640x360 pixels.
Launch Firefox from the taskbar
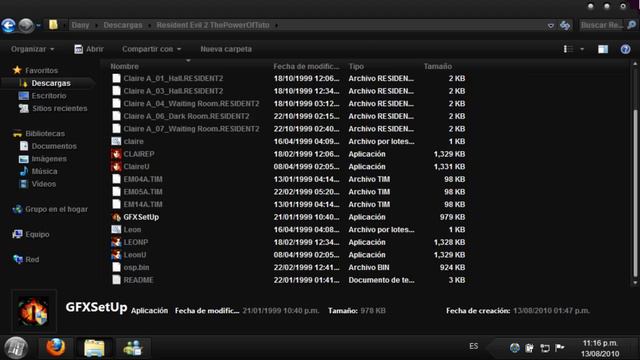56,348
